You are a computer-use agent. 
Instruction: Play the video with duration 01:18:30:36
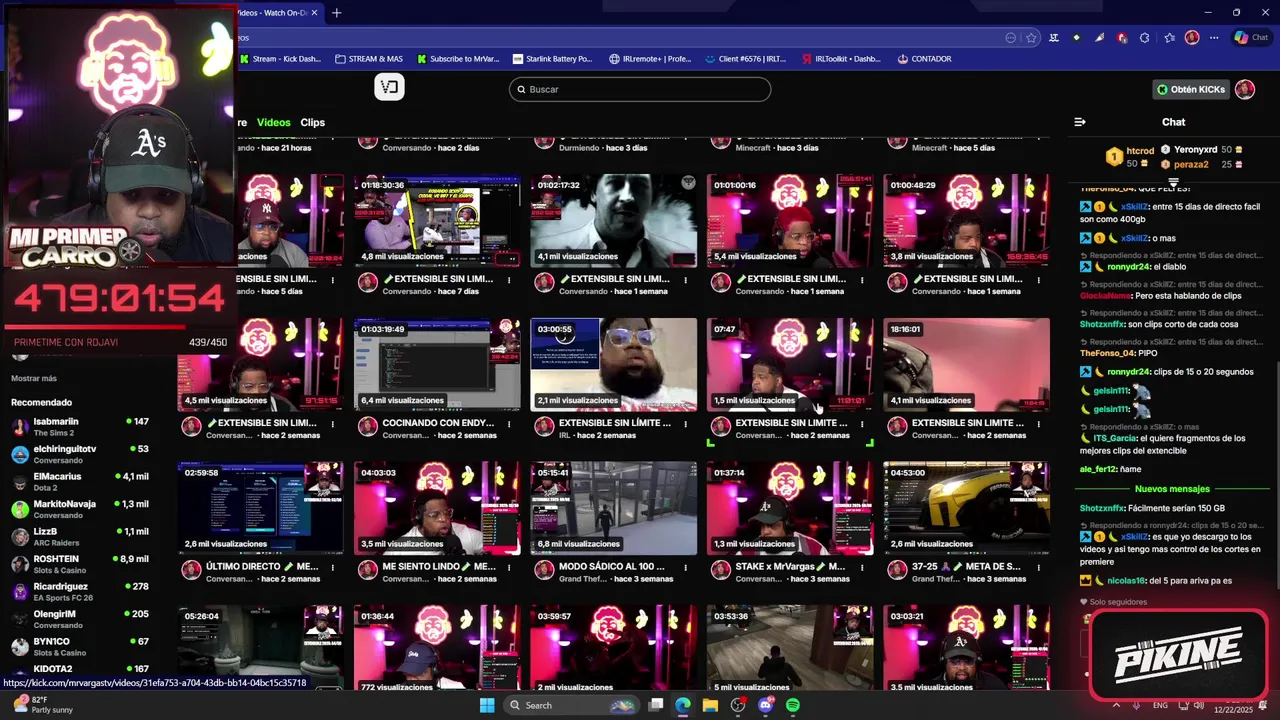pos(437,221)
